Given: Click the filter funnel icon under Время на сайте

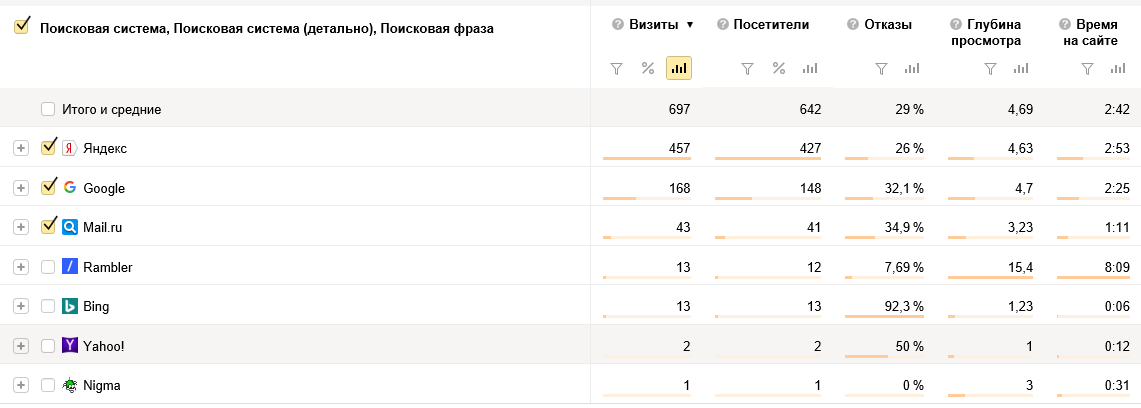Looking at the screenshot, I should click(1087, 68).
